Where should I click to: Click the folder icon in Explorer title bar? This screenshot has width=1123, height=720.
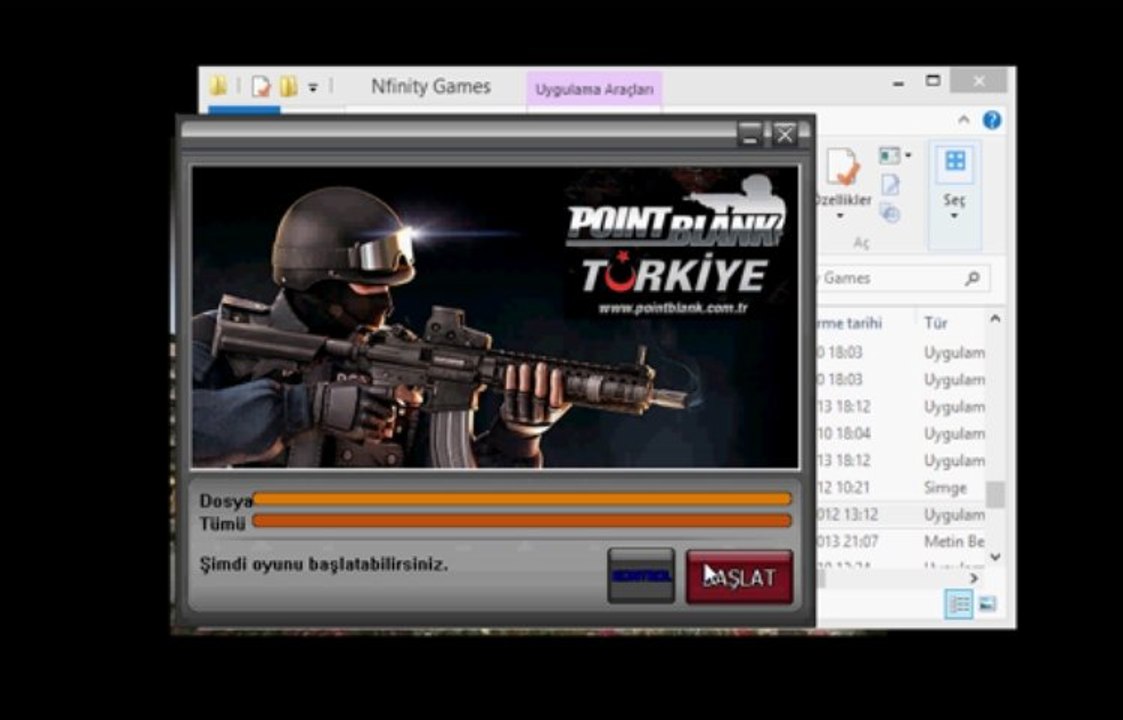tap(218, 87)
